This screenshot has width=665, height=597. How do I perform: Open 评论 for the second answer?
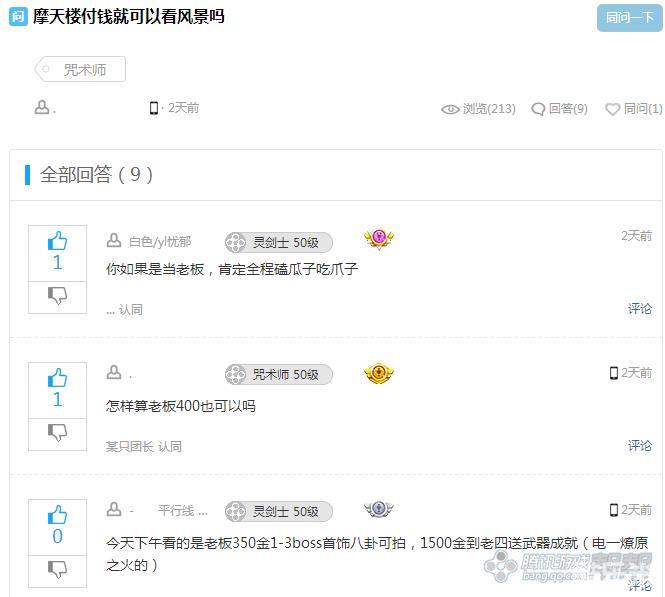tap(640, 445)
